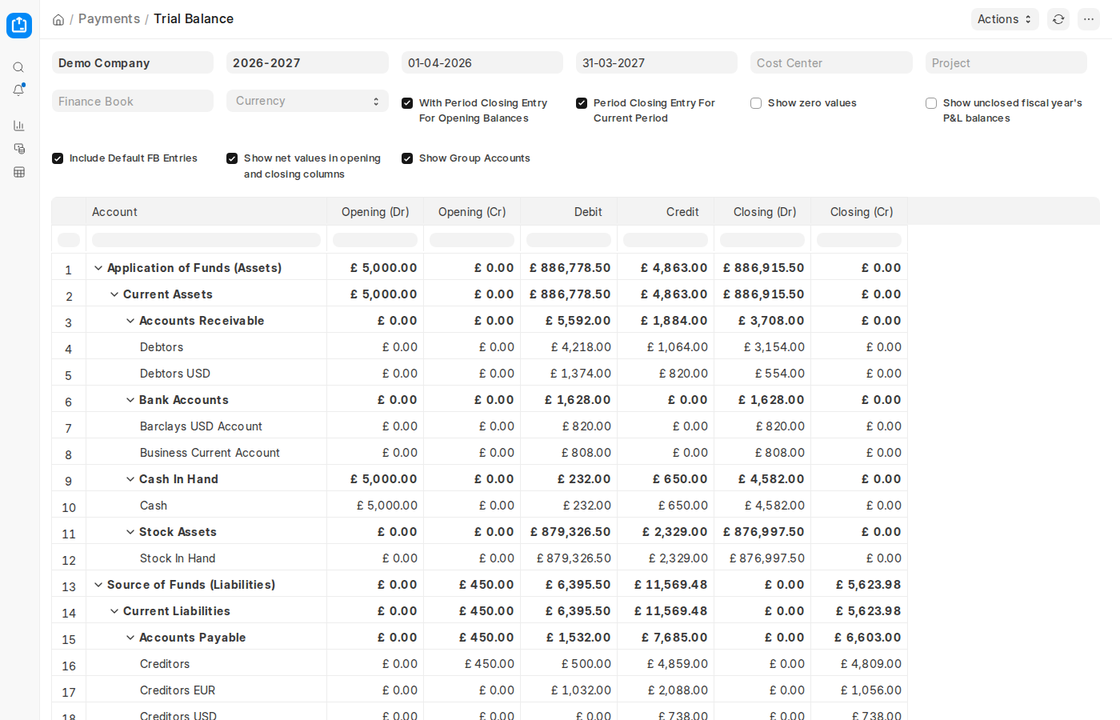Open the Currency select dropdown
Image resolution: width=1120 pixels, height=720 pixels.
pyautogui.click(x=307, y=101)
